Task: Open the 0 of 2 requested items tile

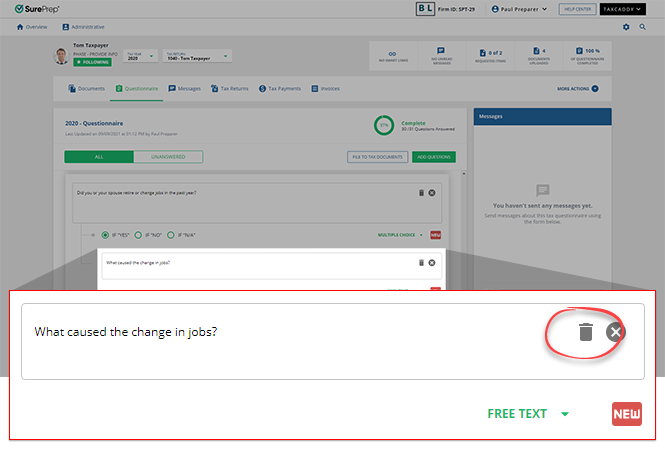Action: 490,56
